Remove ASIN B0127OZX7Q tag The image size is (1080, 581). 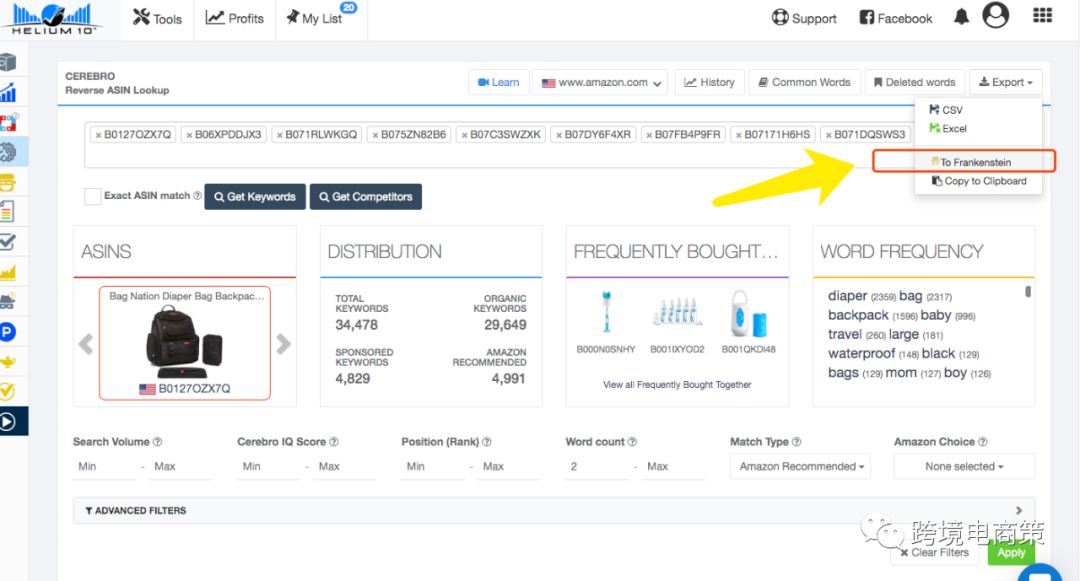tap(98, 135)
